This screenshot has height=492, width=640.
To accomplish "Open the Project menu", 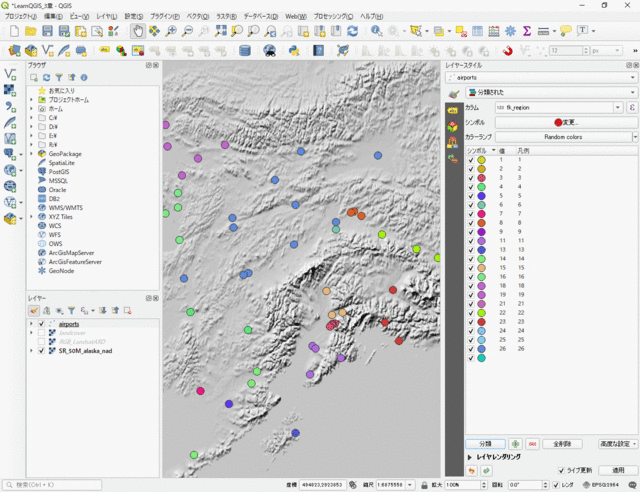I will [x=20, y=16].
